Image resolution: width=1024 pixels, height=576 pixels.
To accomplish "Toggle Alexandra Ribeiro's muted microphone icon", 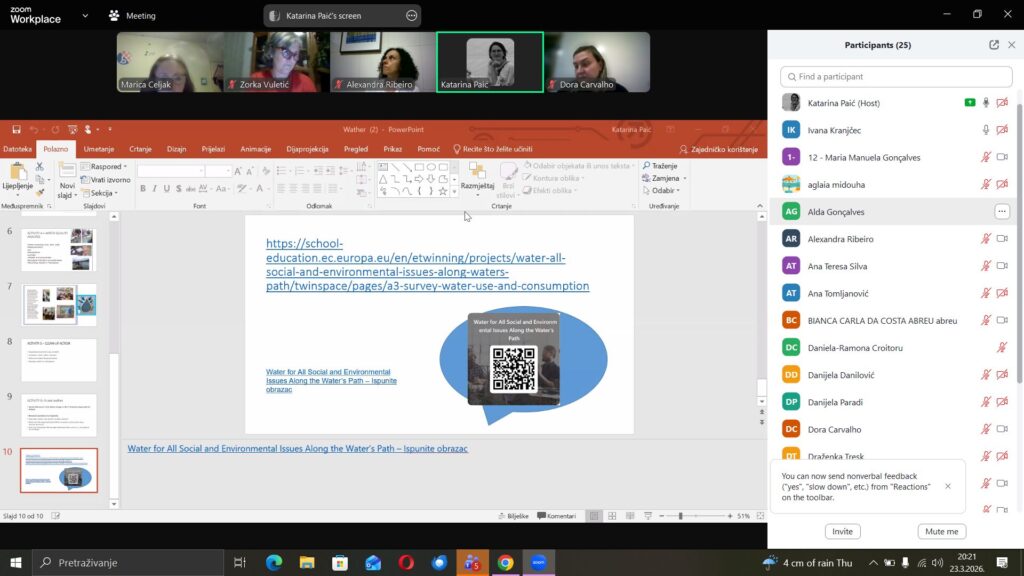I will [985, 239].
